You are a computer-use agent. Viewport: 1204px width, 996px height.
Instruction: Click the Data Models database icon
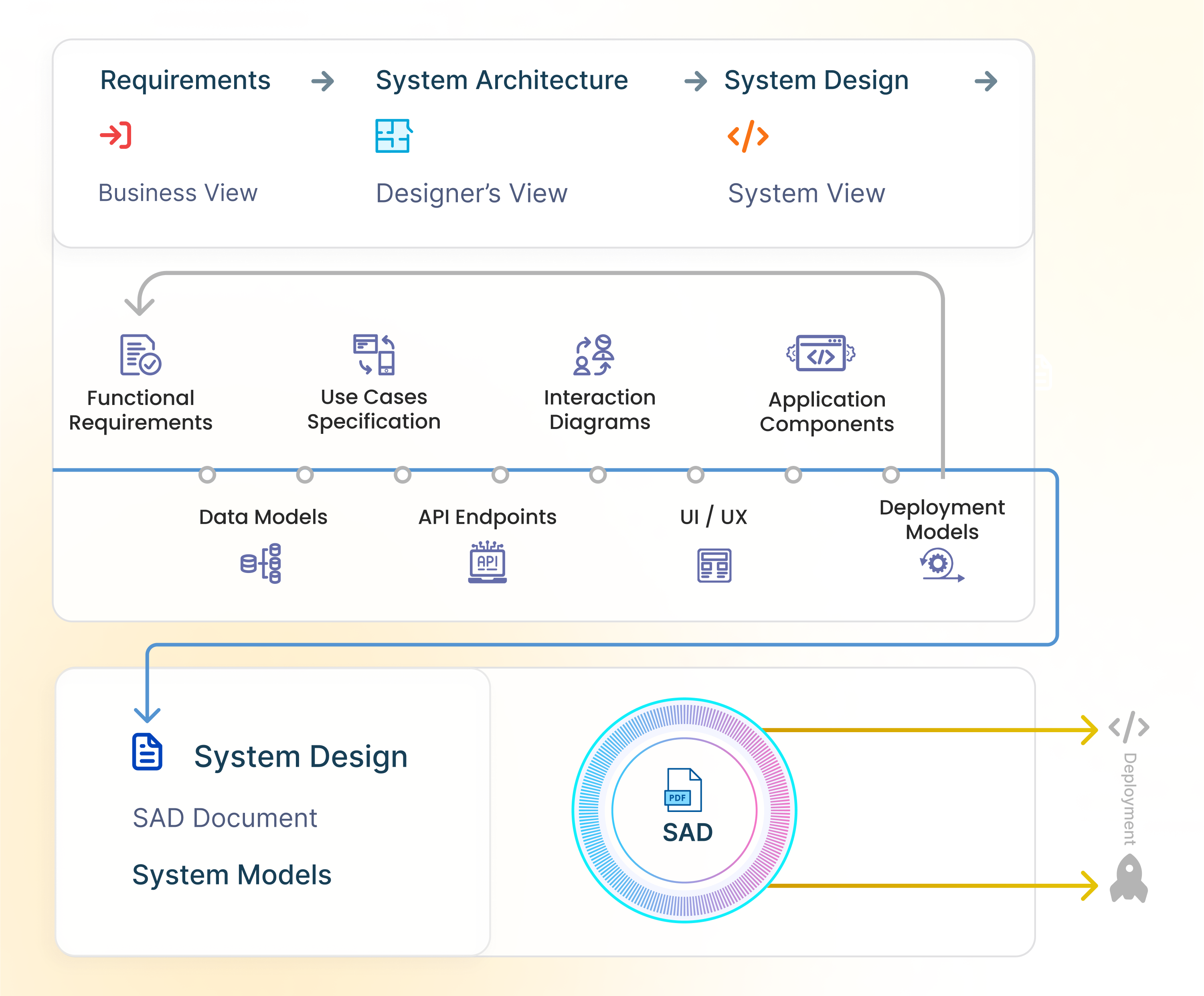click(x=261, y=563)
